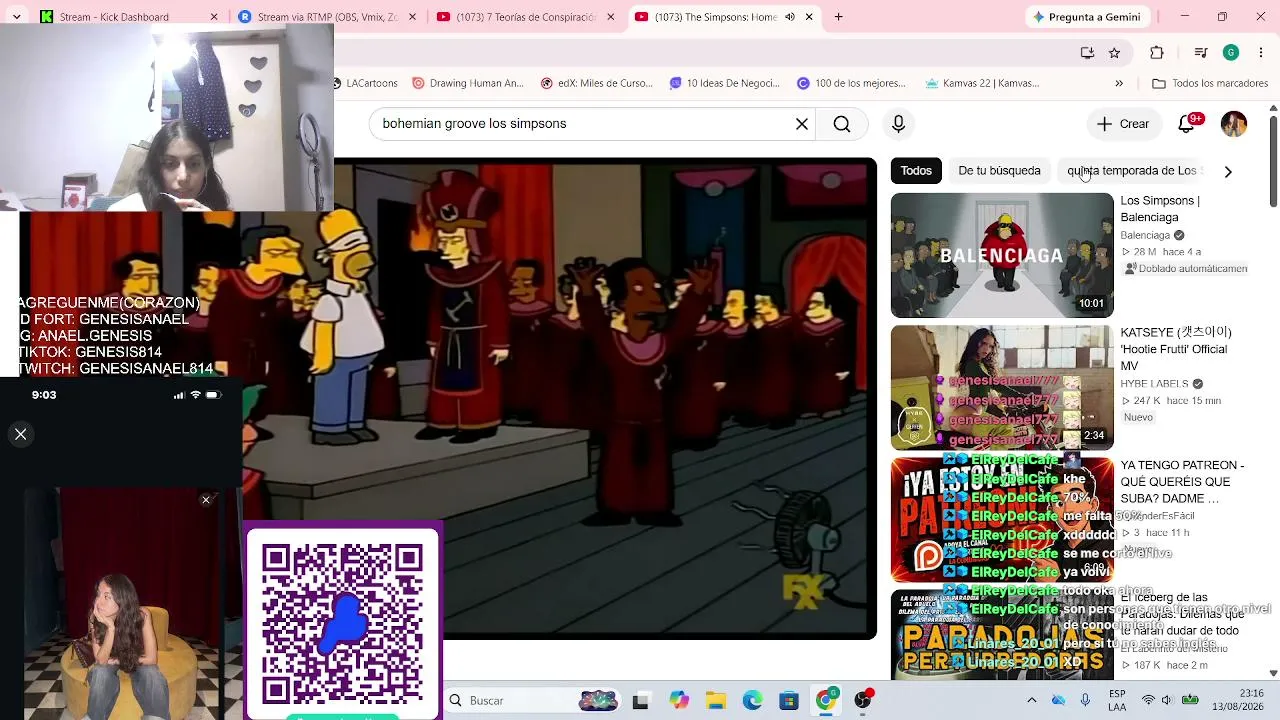Open the 100 de los mejores... bookmark
The height and width of the screenshot is (720, 1280).
coord(851,83)
